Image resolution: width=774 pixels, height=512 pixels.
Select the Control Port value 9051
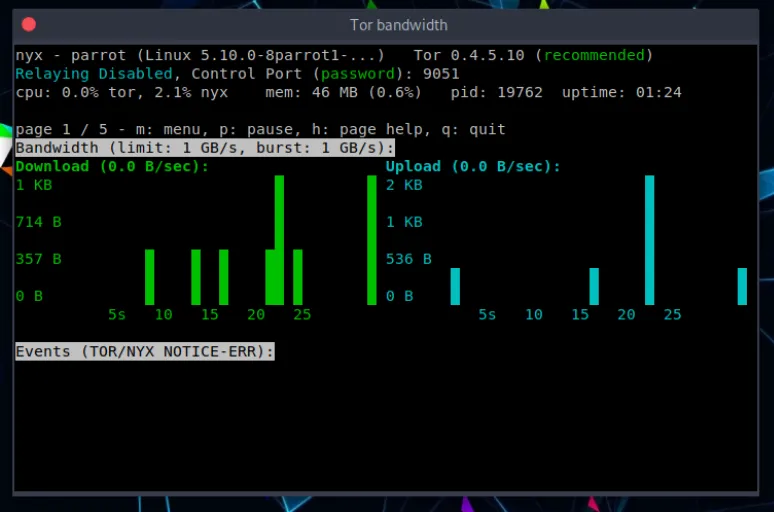[x=441, y=74]
